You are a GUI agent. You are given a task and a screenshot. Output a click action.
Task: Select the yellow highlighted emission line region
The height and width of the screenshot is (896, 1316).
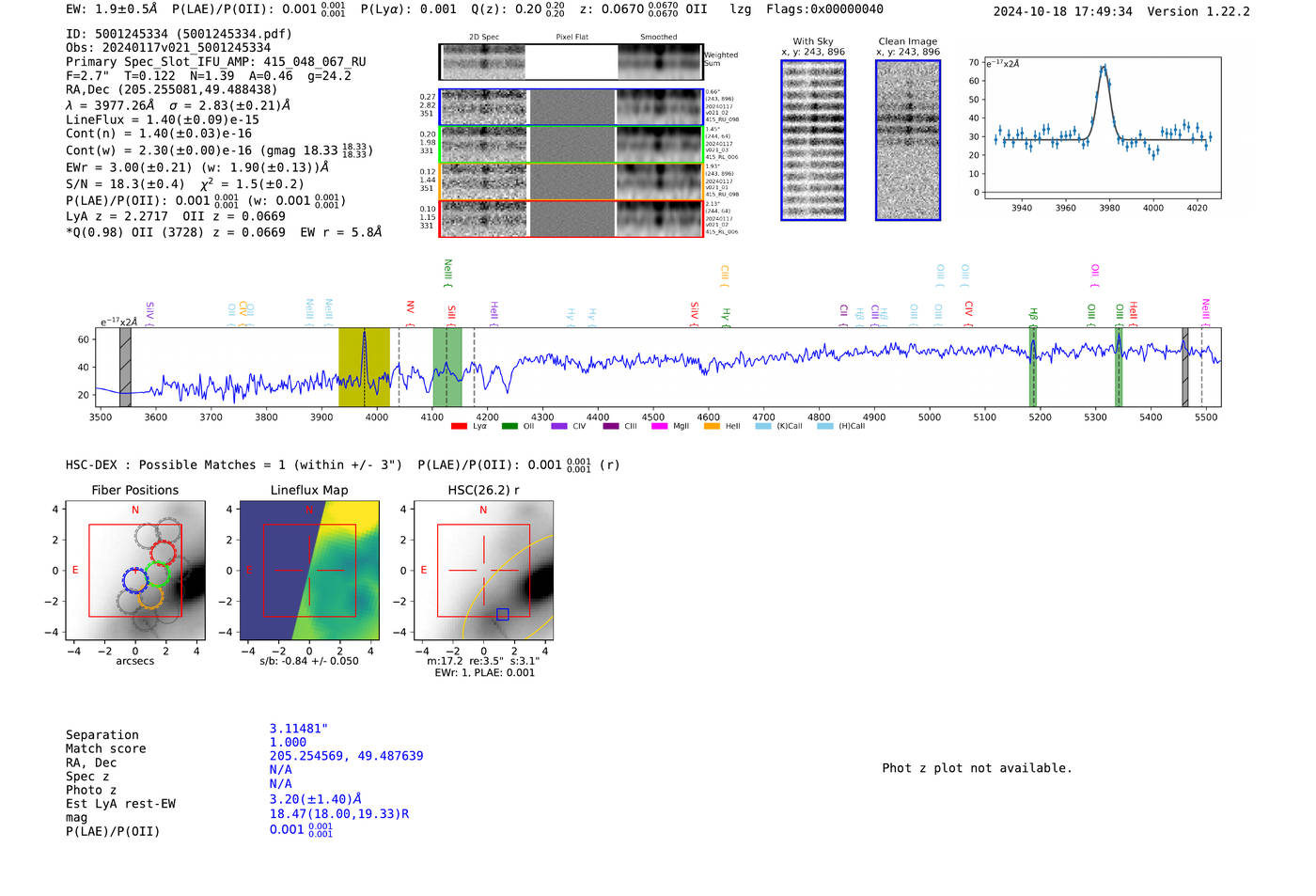click(x=364, y=368)
